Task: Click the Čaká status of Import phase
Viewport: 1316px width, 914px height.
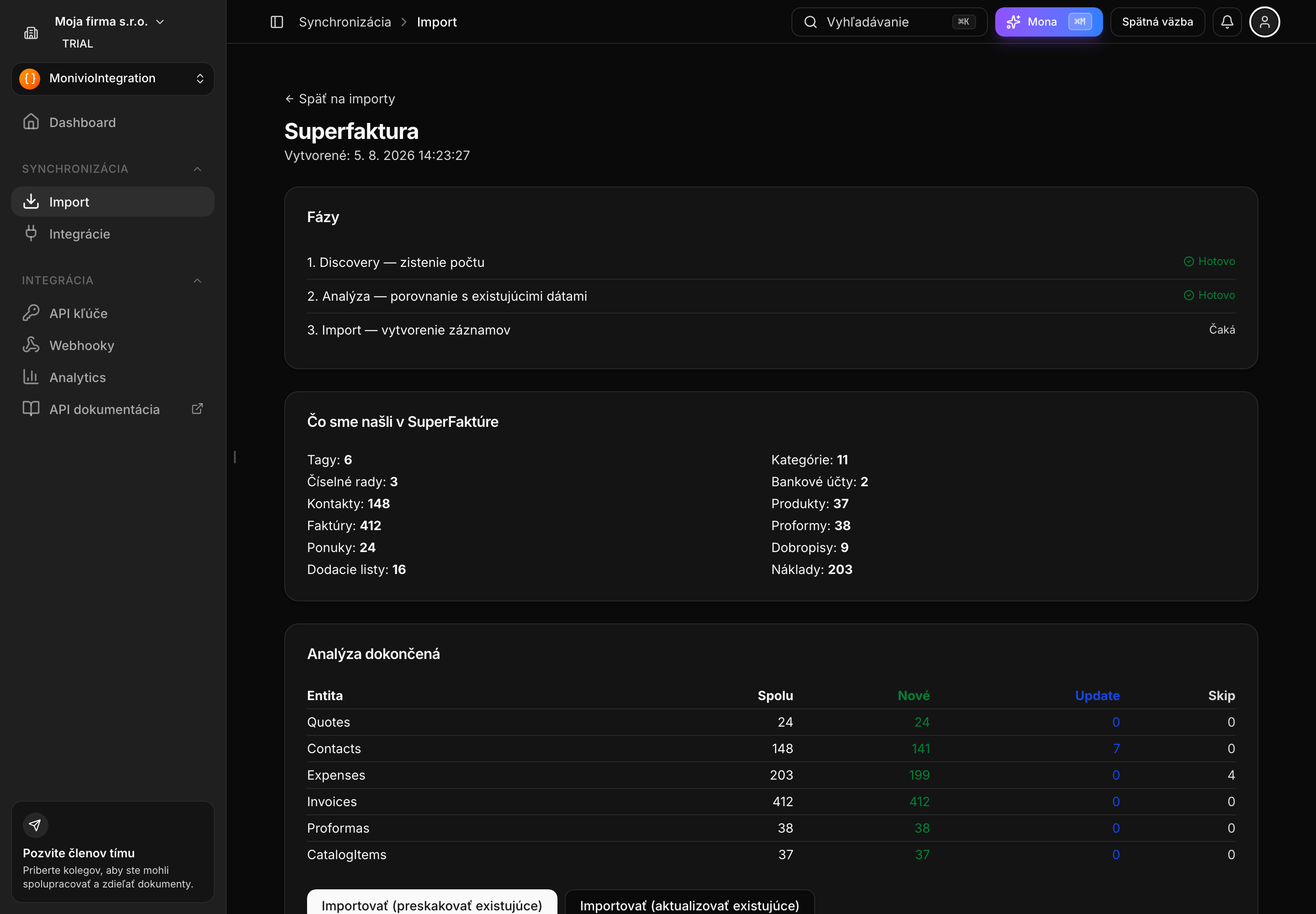Action: click(x=1222, y=329)
